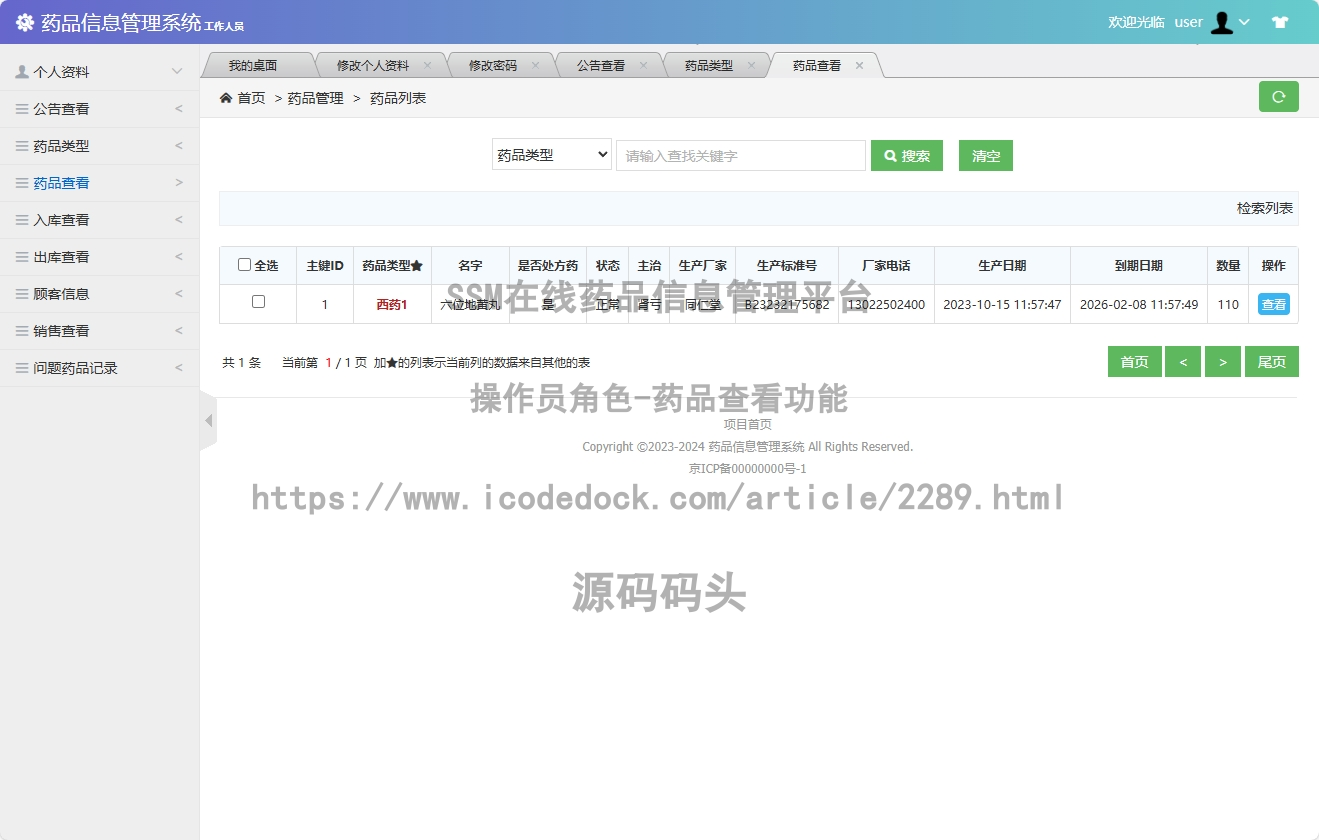The width and height of the screenshot is (1319, 840).
Task: Click the 检索列表 label
Action: [x=1265, y=209]
